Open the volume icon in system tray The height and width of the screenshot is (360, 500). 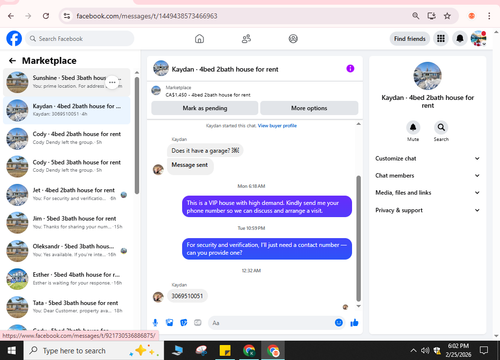click(x=425, y=350)
